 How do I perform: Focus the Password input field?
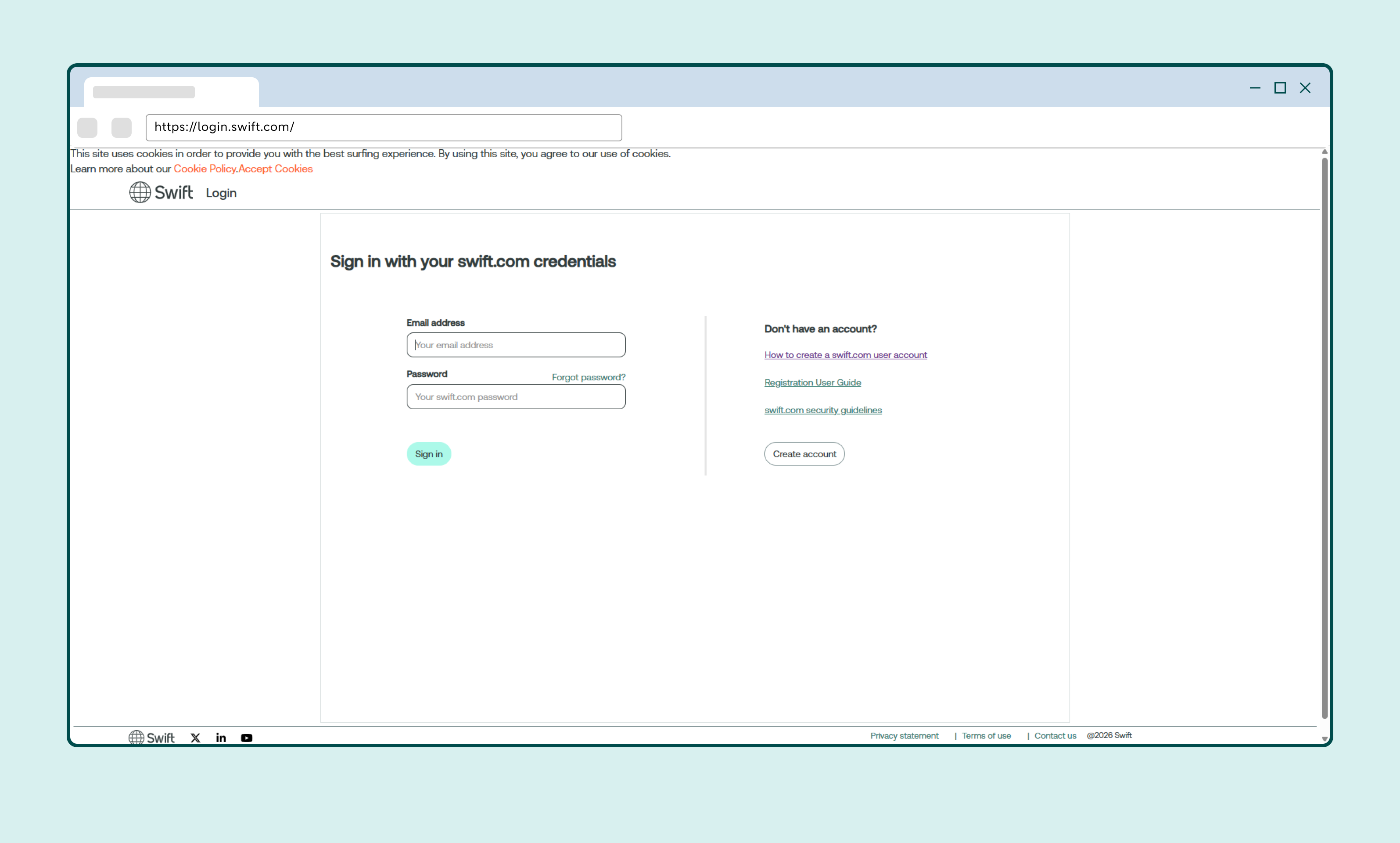tap(516, 396)
